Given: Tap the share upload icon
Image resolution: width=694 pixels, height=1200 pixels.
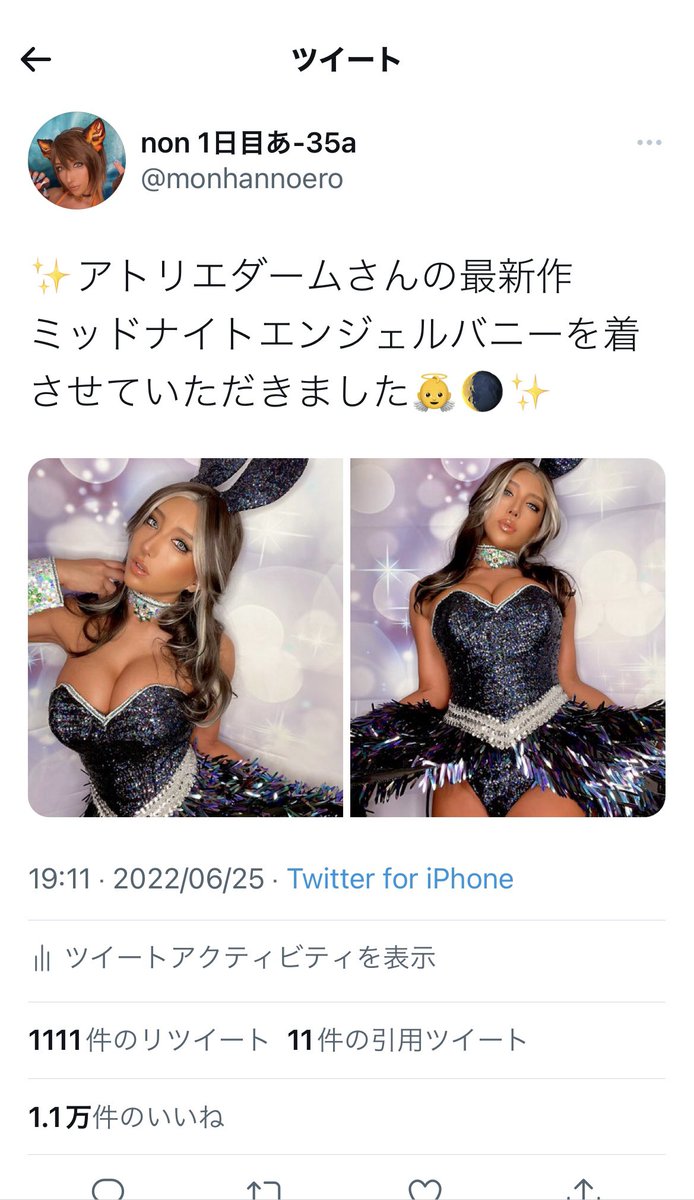Looking at the screenshot, I should (x=583, y=1189).
